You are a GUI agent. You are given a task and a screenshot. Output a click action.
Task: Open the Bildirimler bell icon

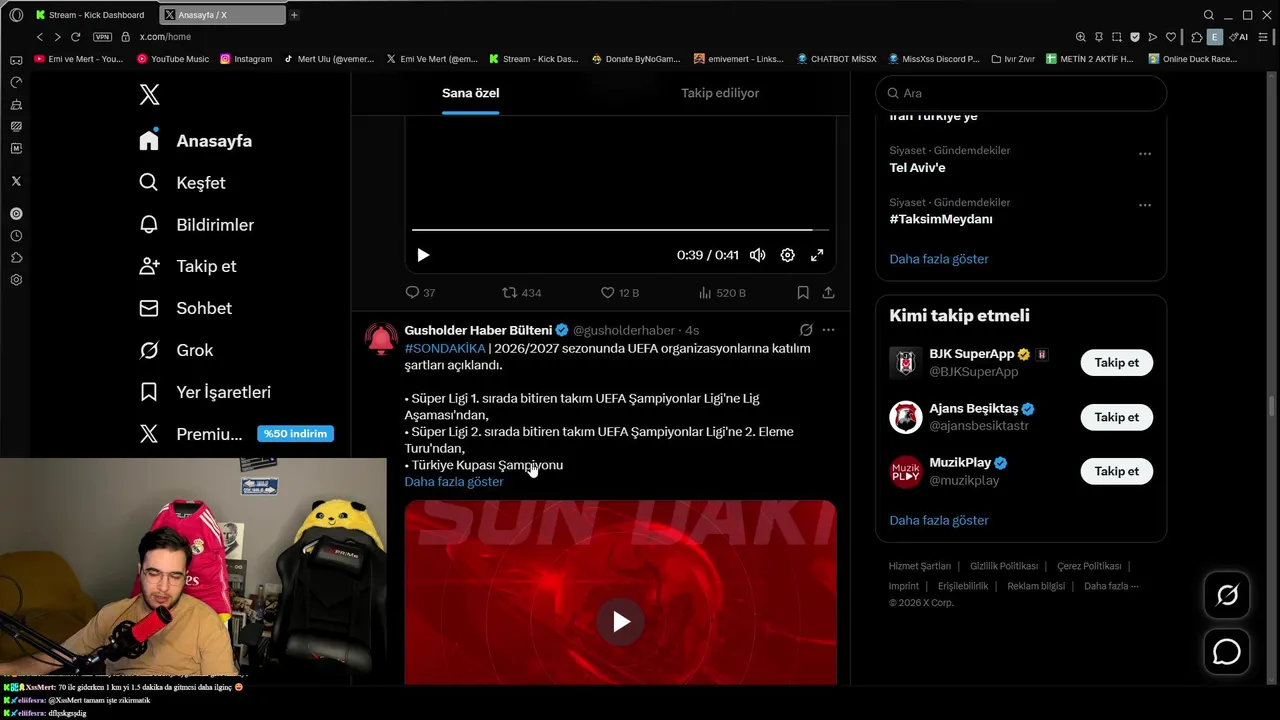click(x=149, y=225)
